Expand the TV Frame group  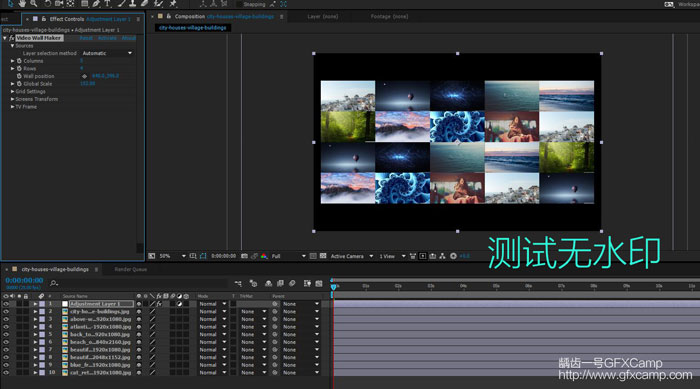pyautogui.click(x=12, y=106)
